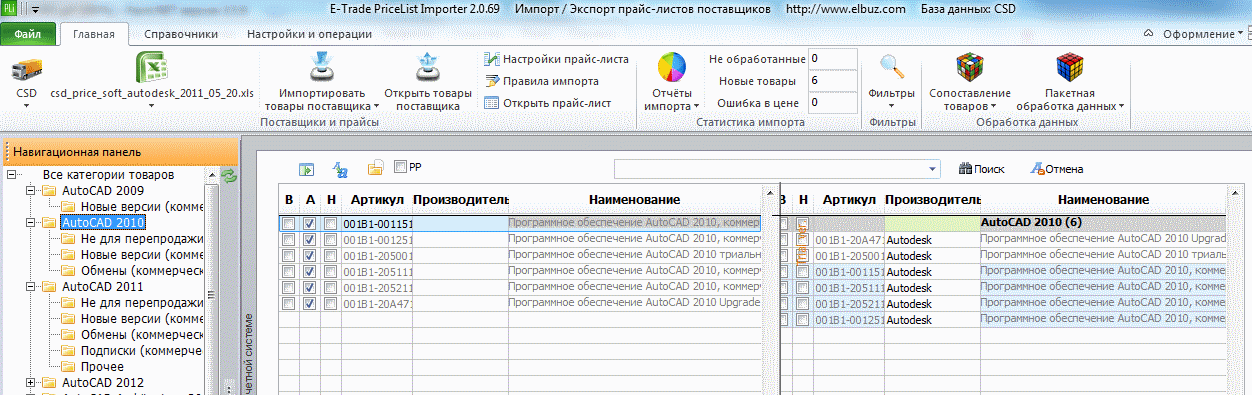Collapse the AutoCAD 2009 tree node
This screenshot has height=395, width=1252.
point(31,190)
